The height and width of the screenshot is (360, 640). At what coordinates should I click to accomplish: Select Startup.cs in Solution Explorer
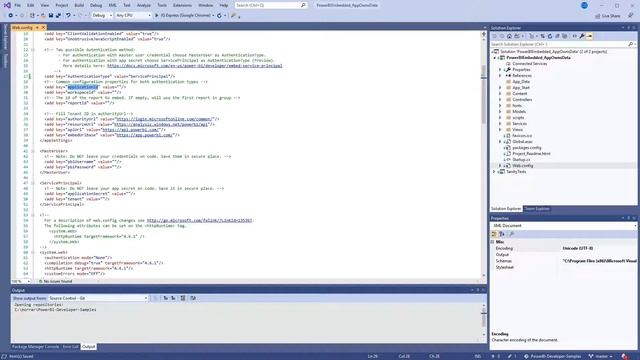521,160
